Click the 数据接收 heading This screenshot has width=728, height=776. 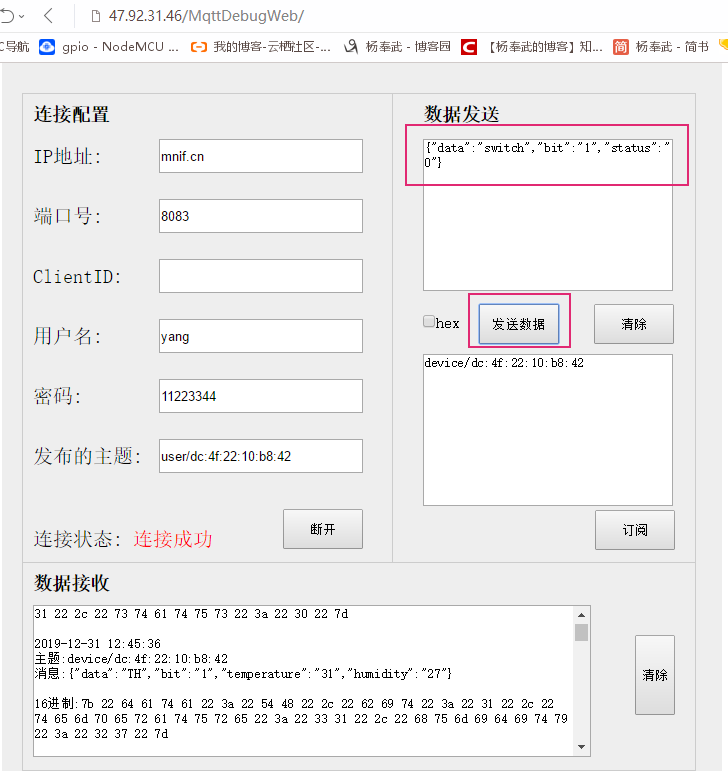point(72,583)
